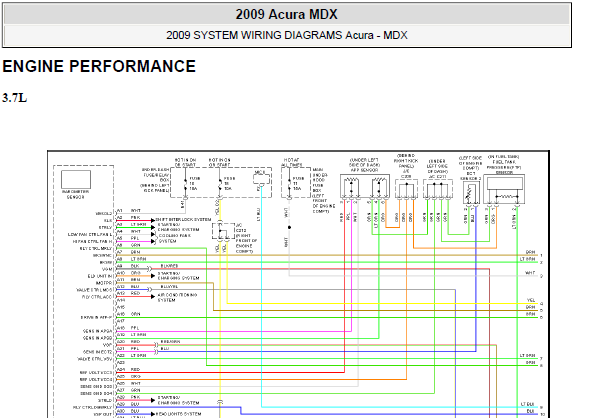Click the APP Sensor component symbol
Viewport: 606px width, 418px height.
(x=365, y=187)
